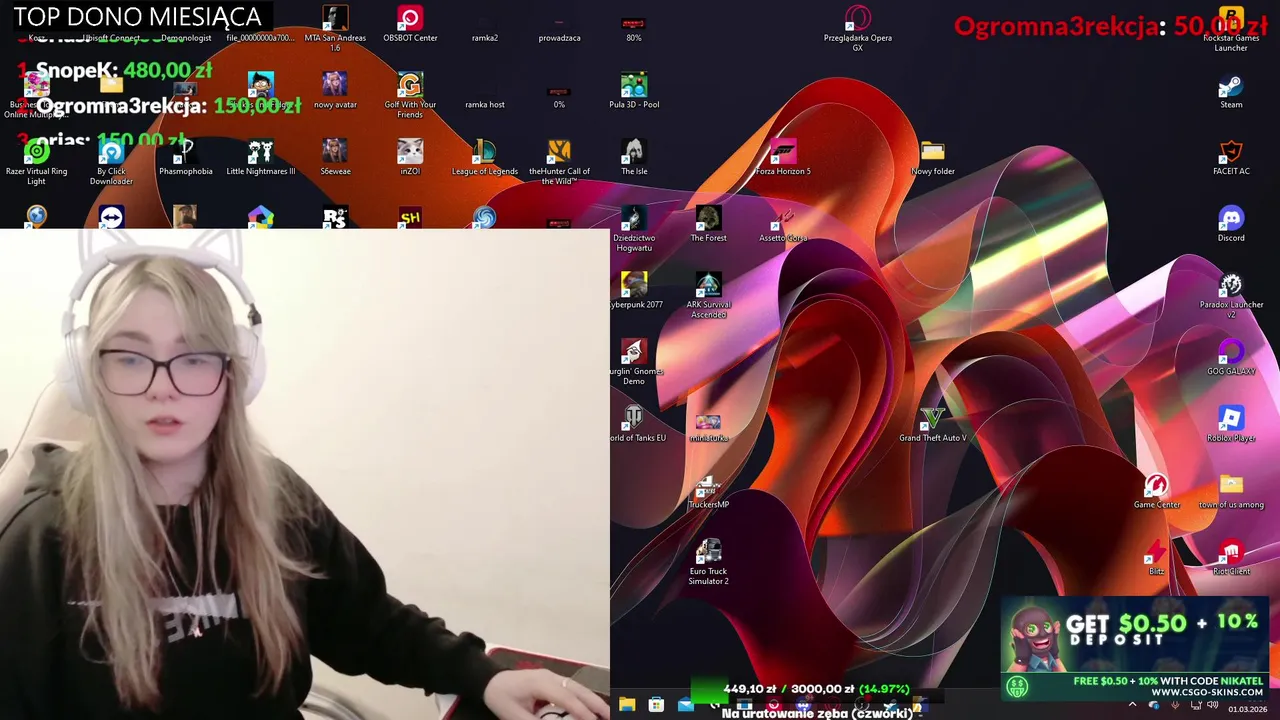Launch GOG GALAXY

pos(1231,358)
